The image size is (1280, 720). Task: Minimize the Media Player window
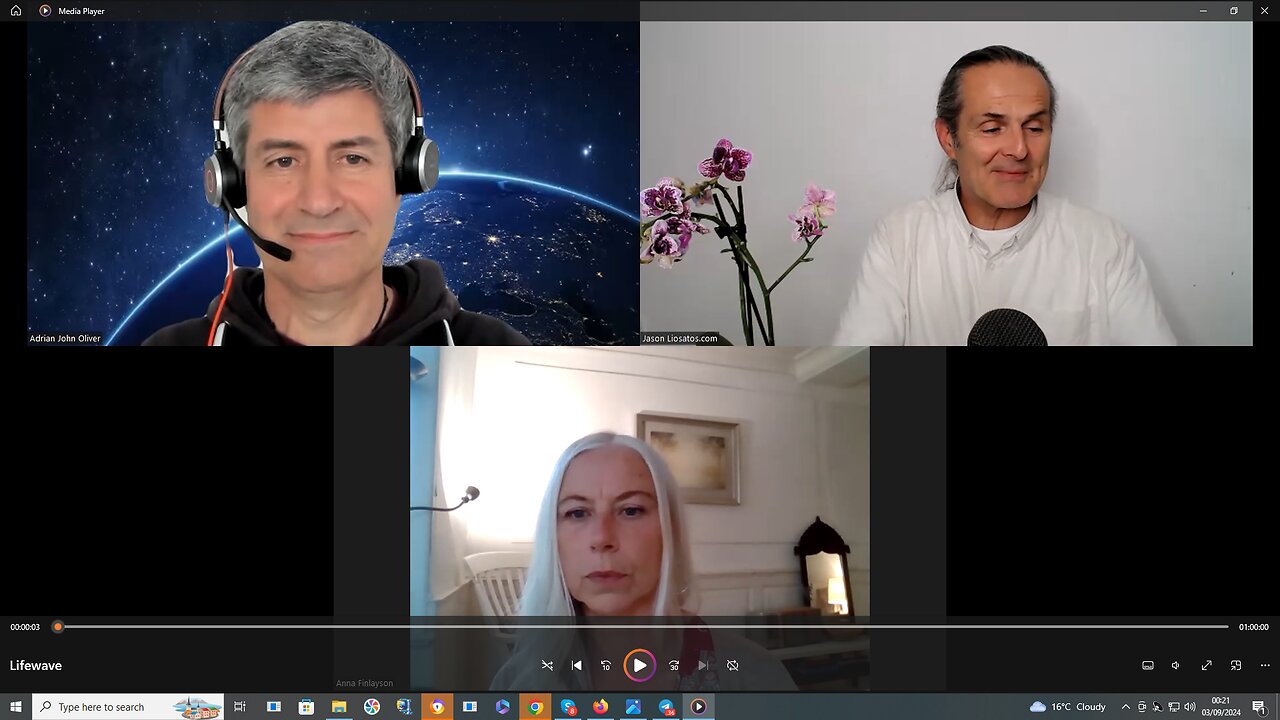[x=1203, y=10]
